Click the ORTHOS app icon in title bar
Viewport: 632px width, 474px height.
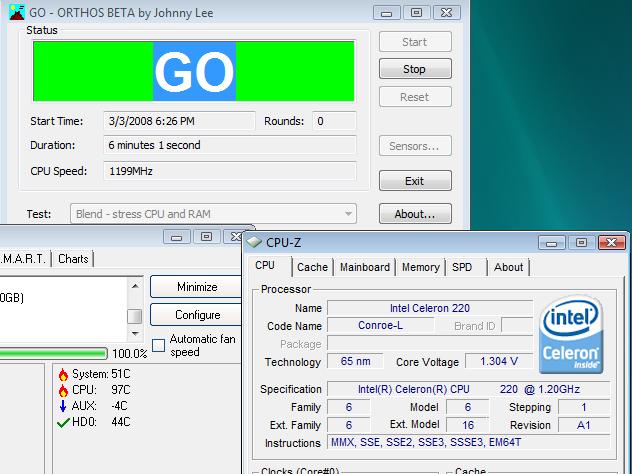[x=17, y=12]
